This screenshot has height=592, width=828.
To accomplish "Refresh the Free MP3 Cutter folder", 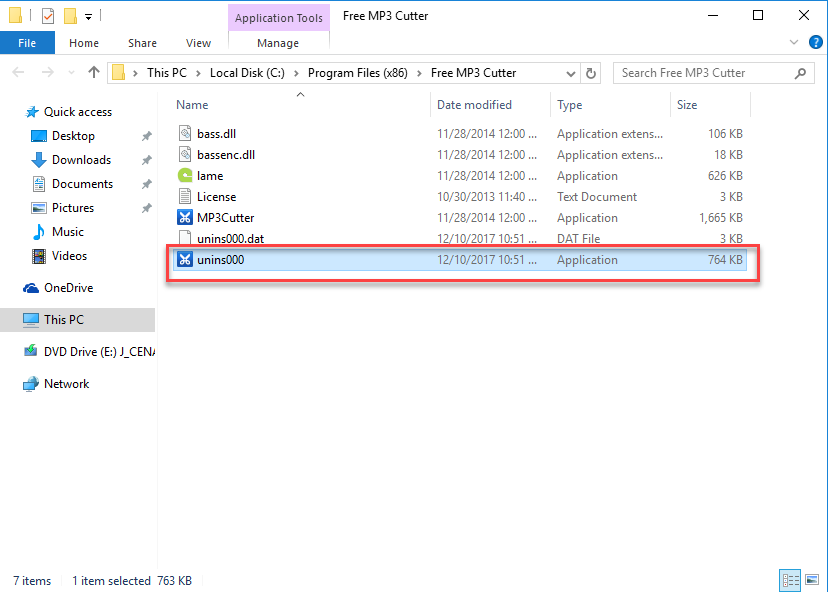I will coord(591,73).
